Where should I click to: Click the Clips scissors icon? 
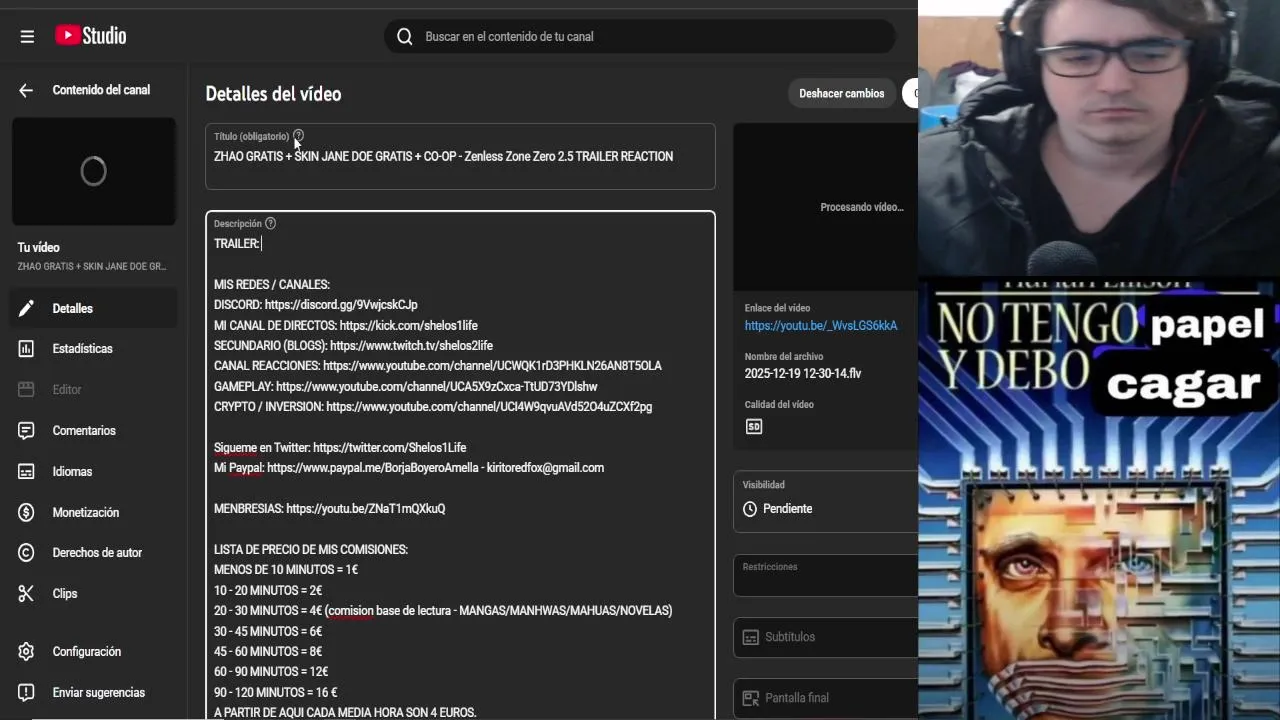(x=27, y=593)
